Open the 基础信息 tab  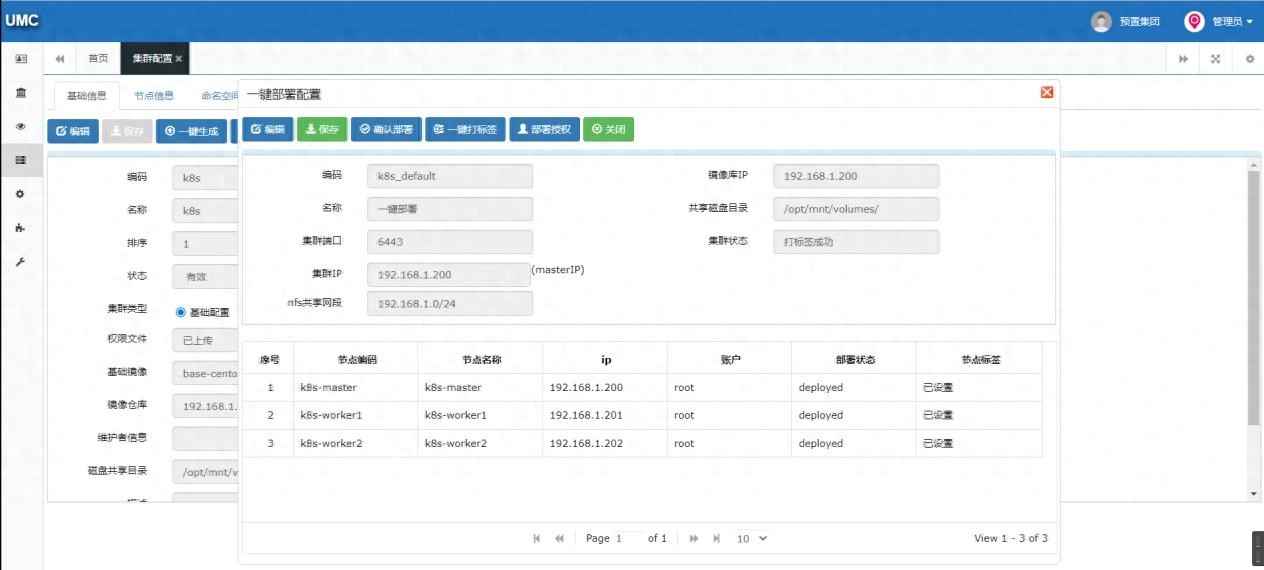[86, 96]
